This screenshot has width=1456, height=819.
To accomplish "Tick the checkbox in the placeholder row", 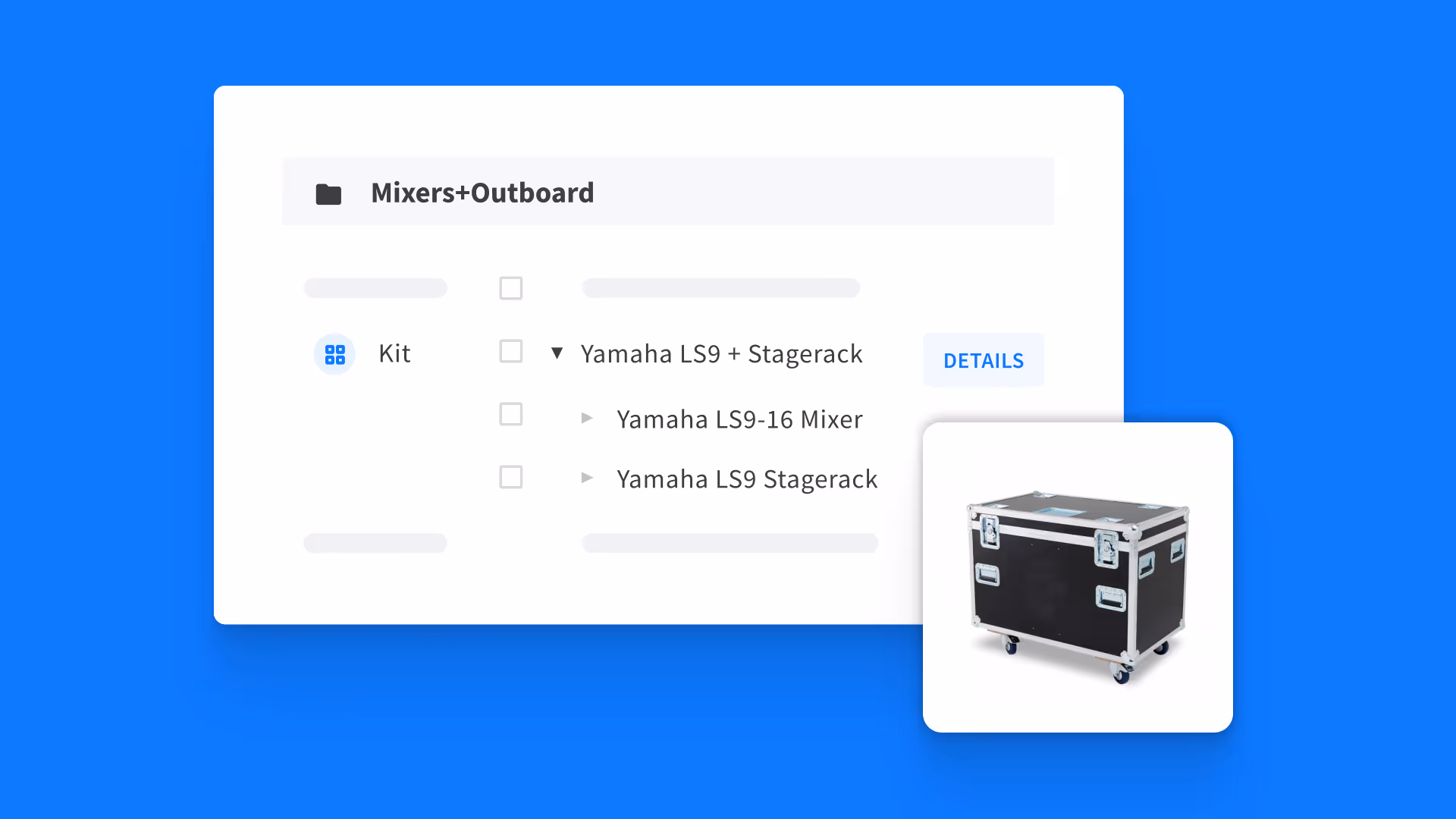I will tap(511, 288).
